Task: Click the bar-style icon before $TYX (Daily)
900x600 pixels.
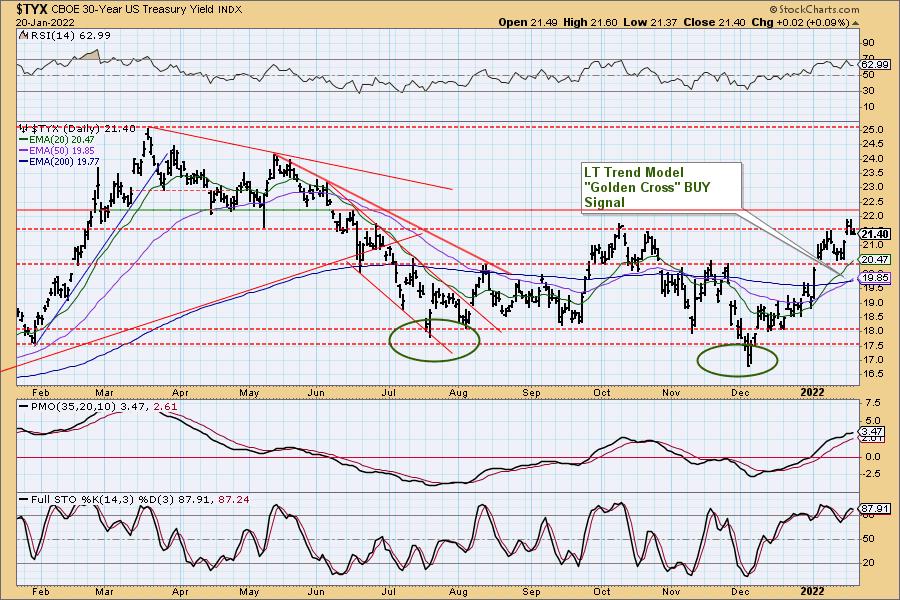Action: click(x=25, y=129)
